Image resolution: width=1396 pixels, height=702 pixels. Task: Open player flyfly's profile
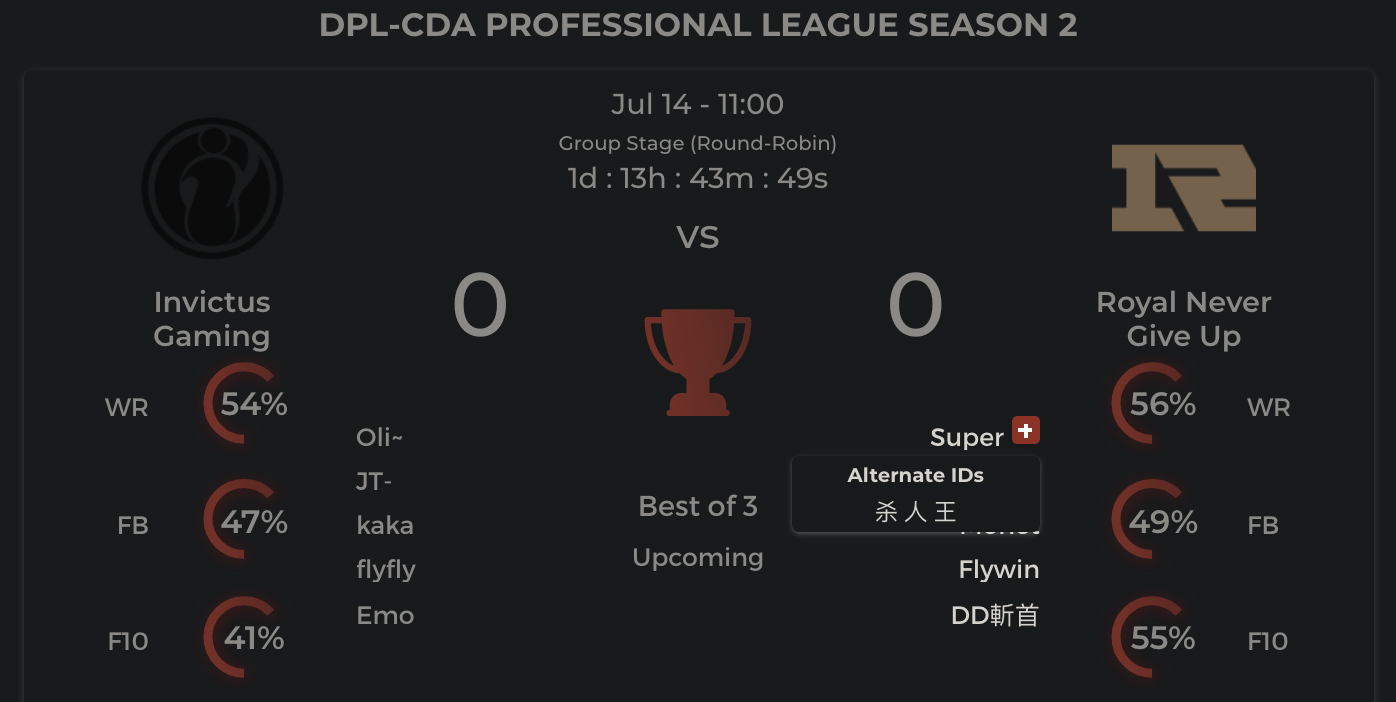[x=386, y=570]
